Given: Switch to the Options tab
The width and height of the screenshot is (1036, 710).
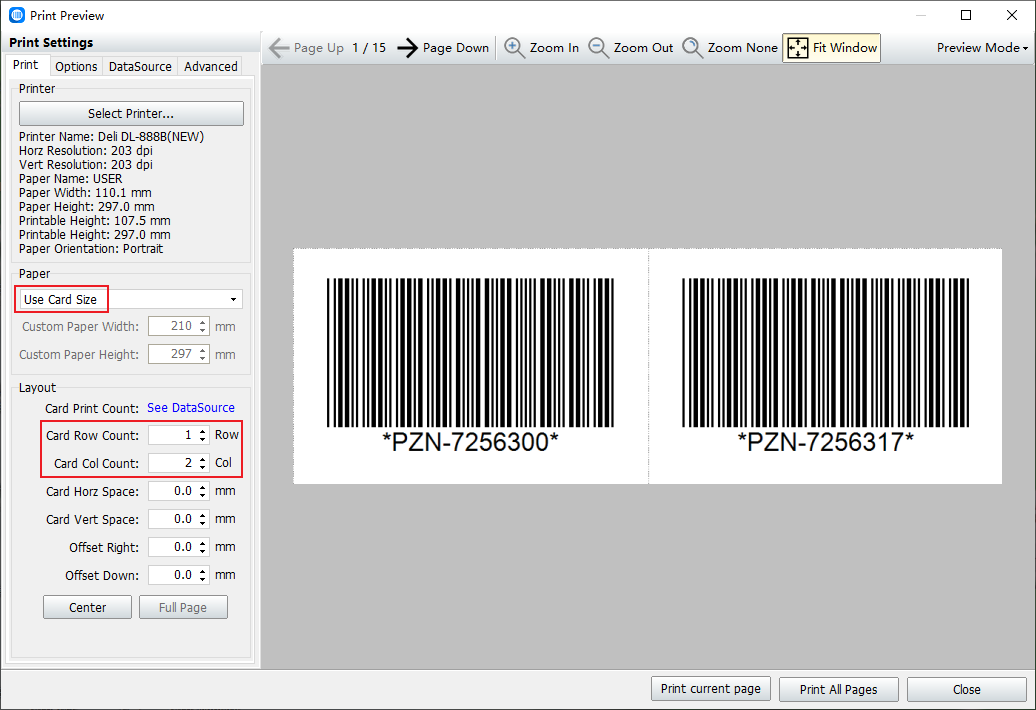Looking at the screenshot, I should click(76, 66).
